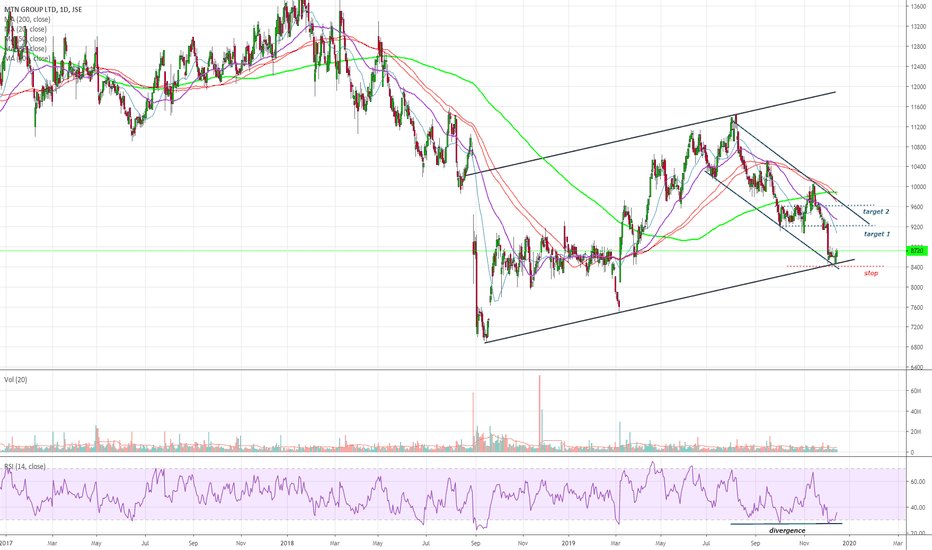
Task: Click the 7600 price axis label
Action: 918,307
